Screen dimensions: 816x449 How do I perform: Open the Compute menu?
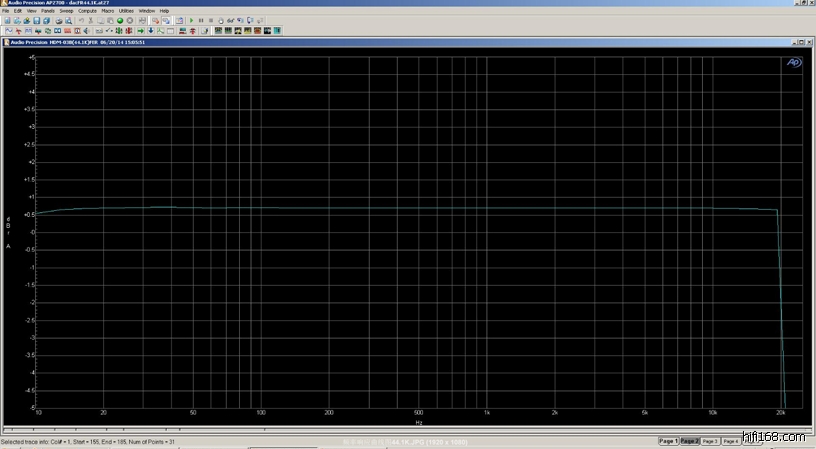click(x=85, y=11)
